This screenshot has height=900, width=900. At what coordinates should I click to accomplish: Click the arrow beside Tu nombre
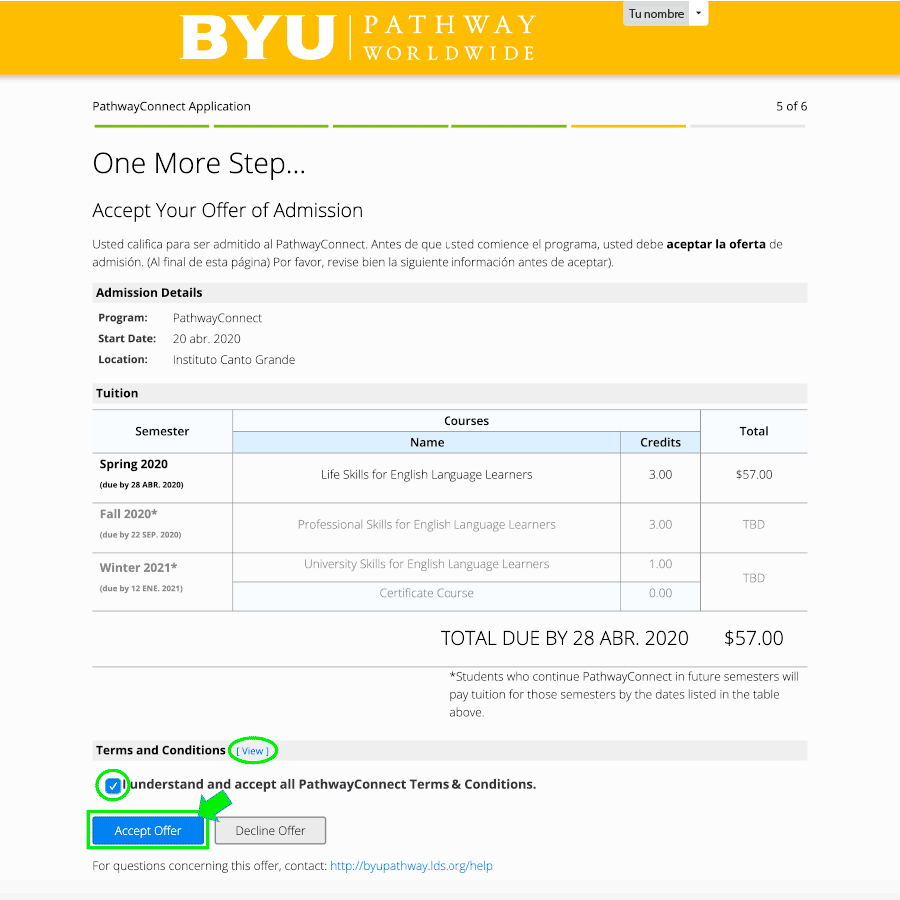pos(699,14)
